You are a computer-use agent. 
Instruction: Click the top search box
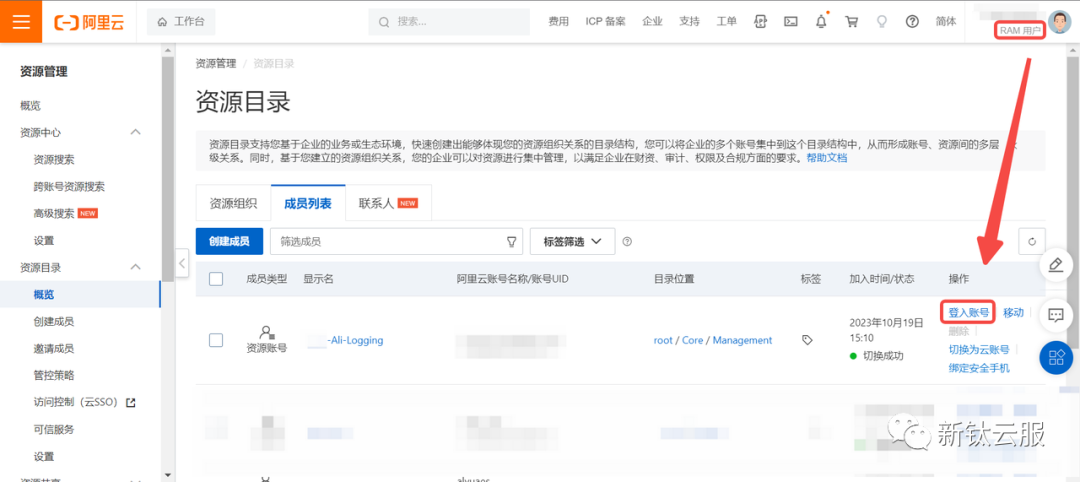pyautogui.click(x=449, y=22)
